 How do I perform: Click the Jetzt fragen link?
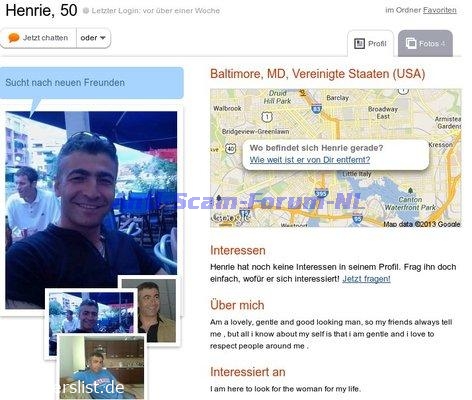[366, 279]
